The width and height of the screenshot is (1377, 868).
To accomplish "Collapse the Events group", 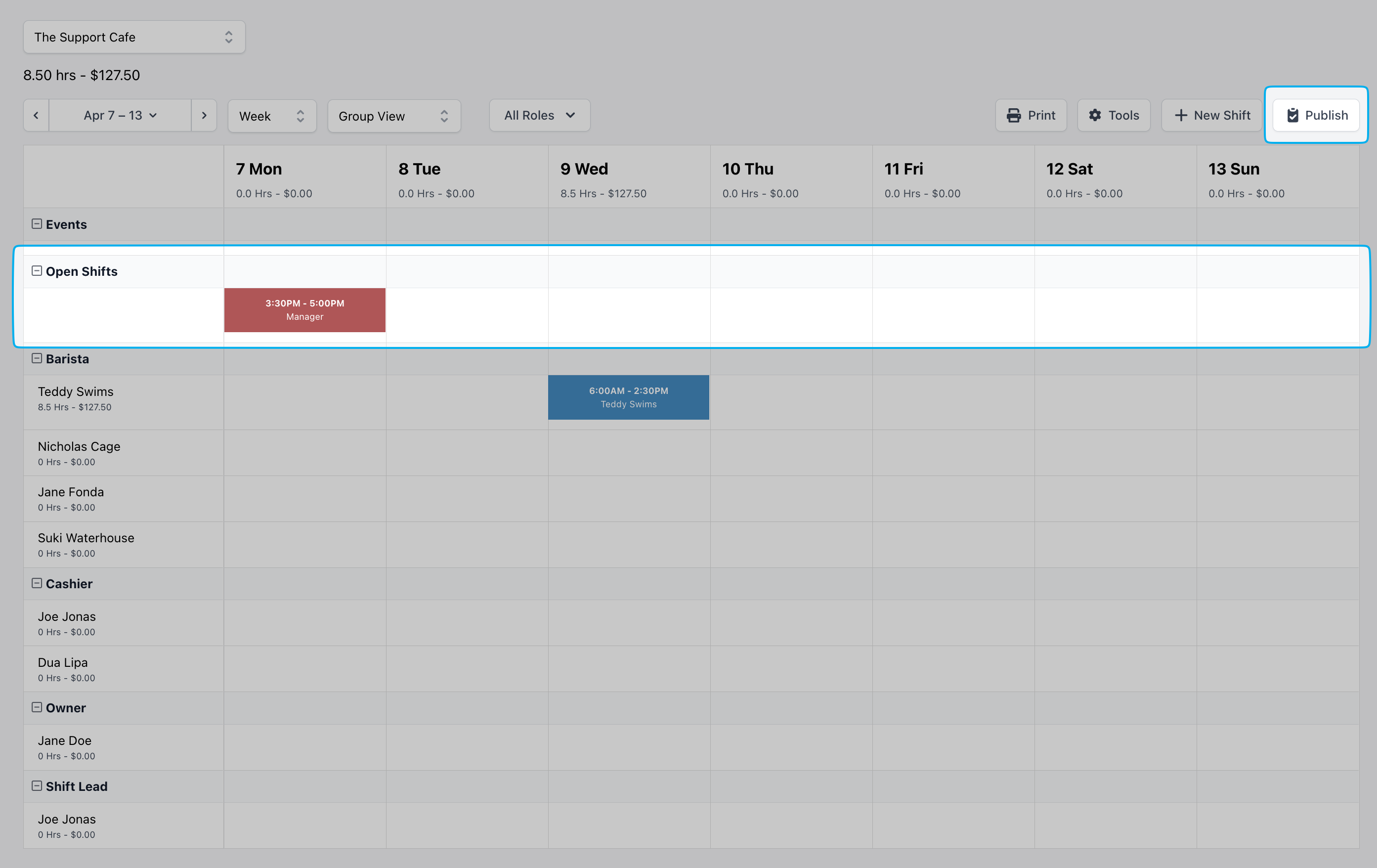I will coord(37,224).
